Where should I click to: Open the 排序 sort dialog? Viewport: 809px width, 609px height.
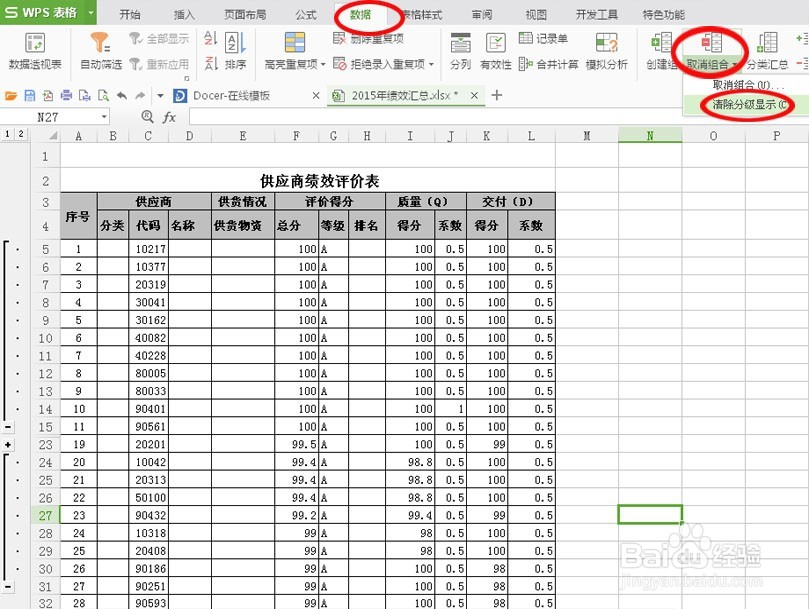tap(235, 51)
